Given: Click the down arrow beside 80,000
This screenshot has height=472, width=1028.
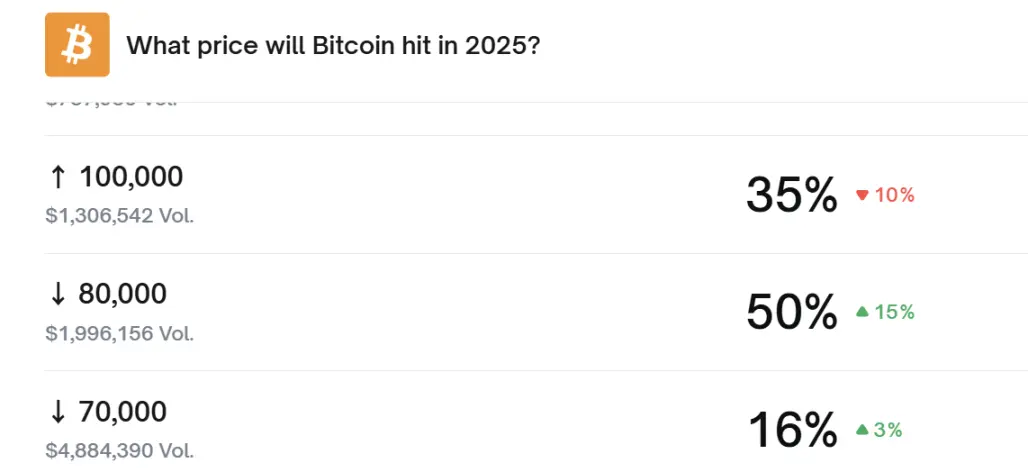Looking at the screenshot, I should coord(57,294).
